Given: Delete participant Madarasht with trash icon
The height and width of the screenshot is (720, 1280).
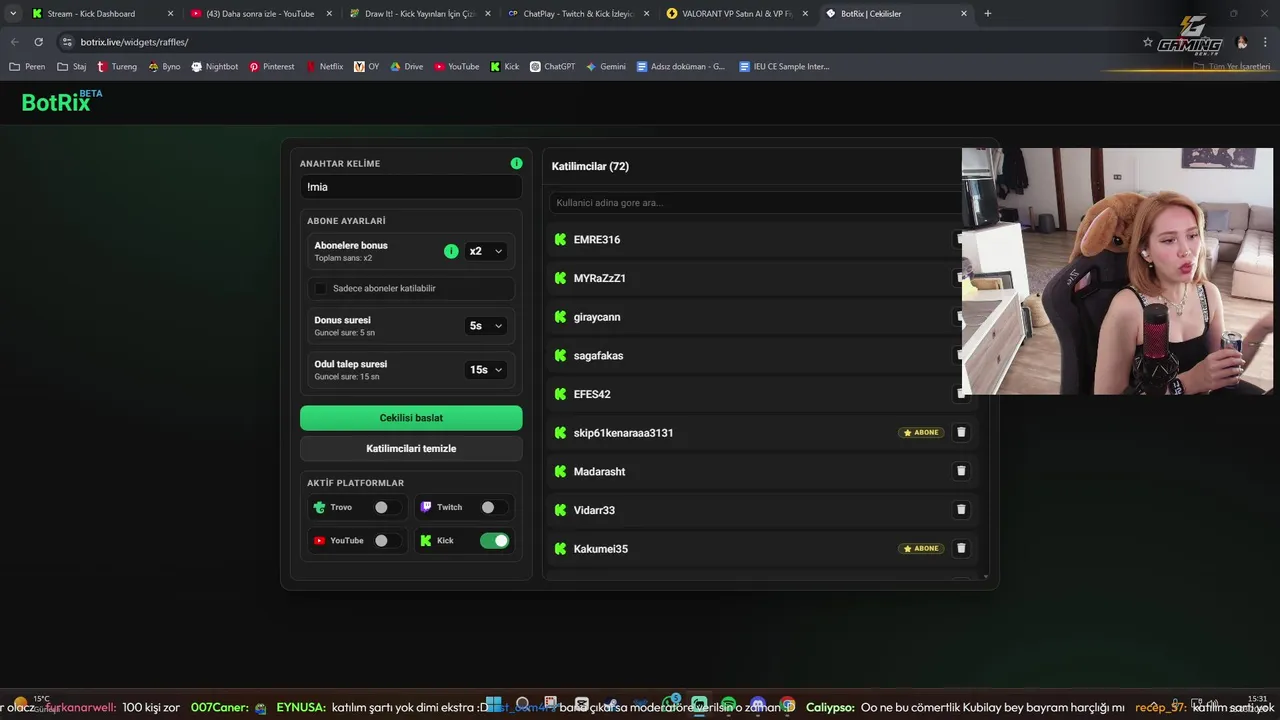Looking at the screenshot, I should pyautogui.click(x=961, y=471).
